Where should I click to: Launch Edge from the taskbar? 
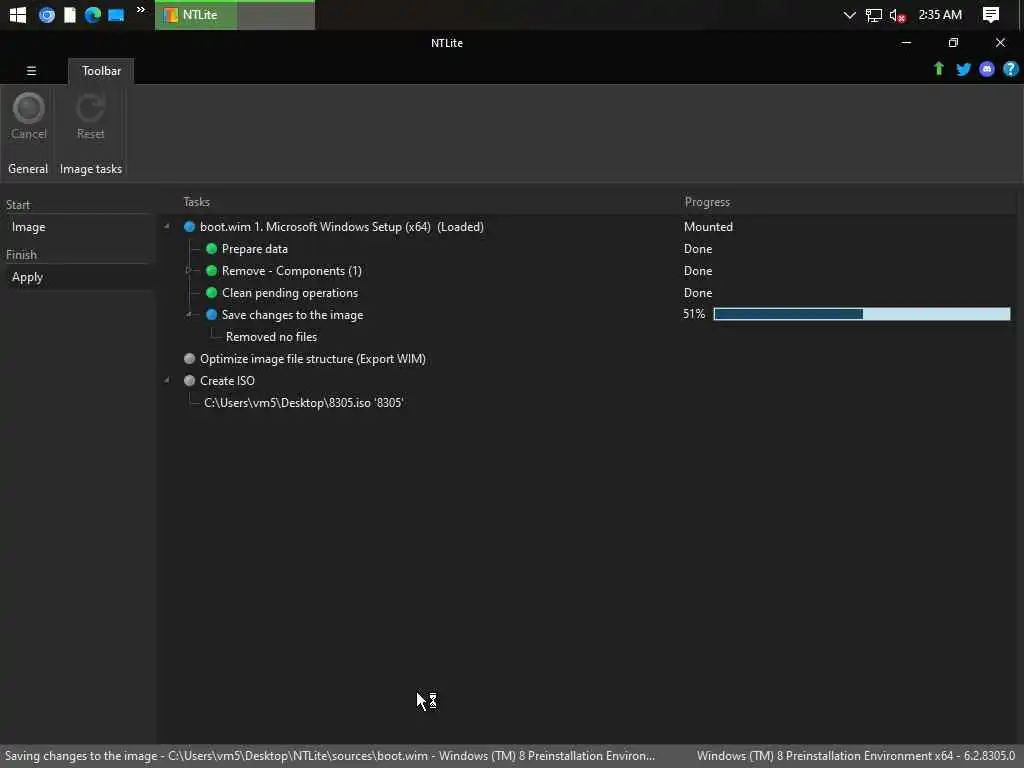(x=93, y=14)
